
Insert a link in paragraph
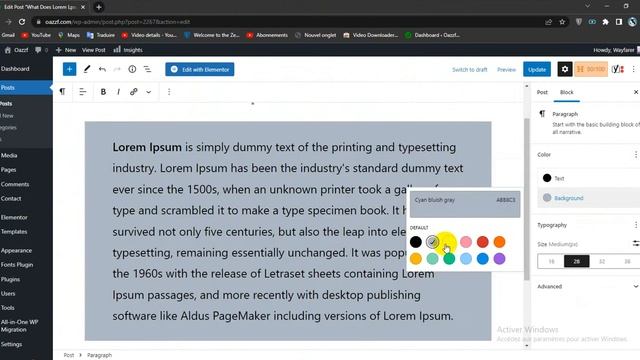point(133,92)
